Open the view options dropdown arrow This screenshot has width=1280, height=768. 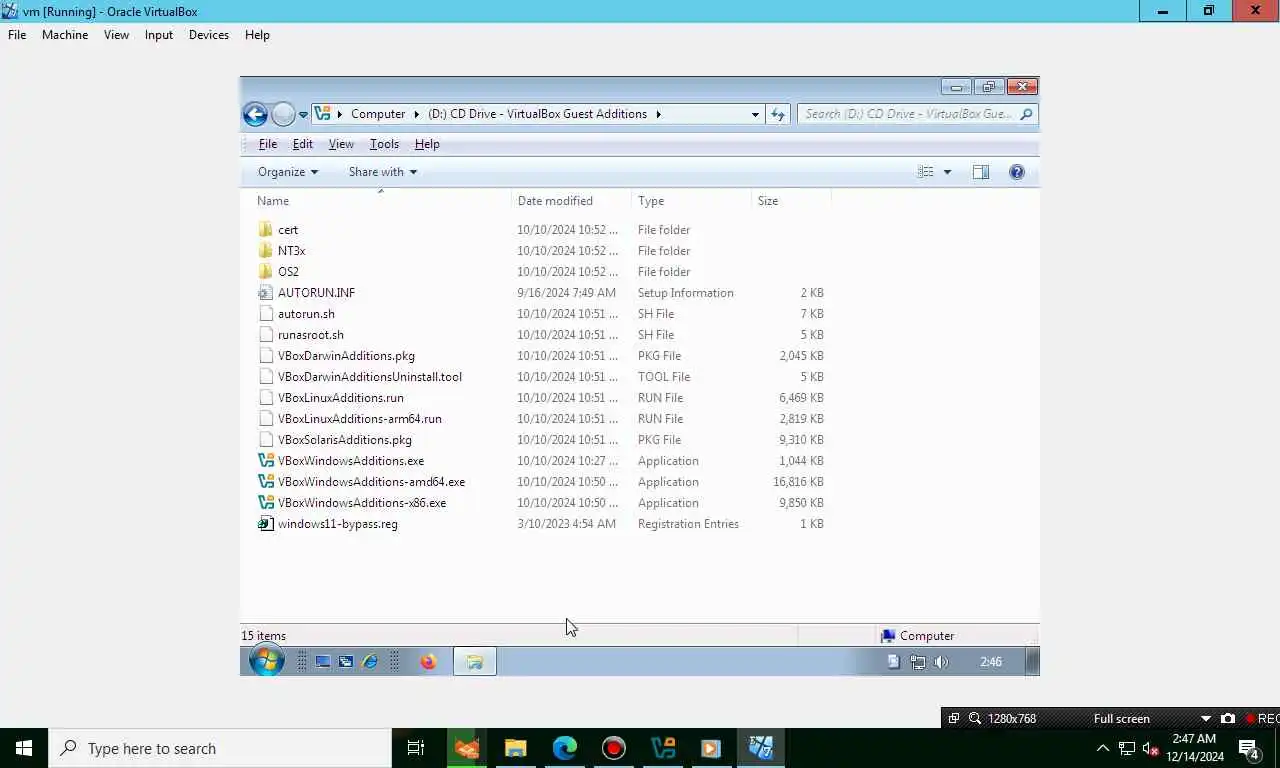coord(947,172)
